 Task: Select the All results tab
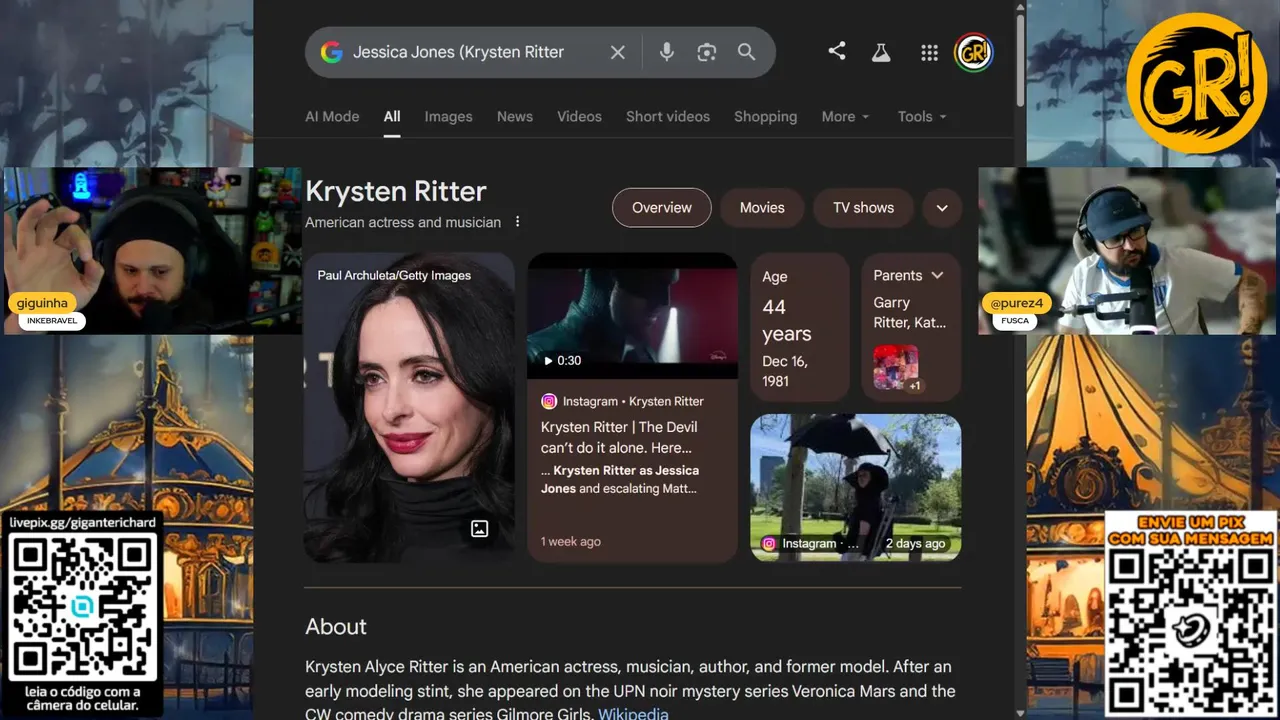392,116
